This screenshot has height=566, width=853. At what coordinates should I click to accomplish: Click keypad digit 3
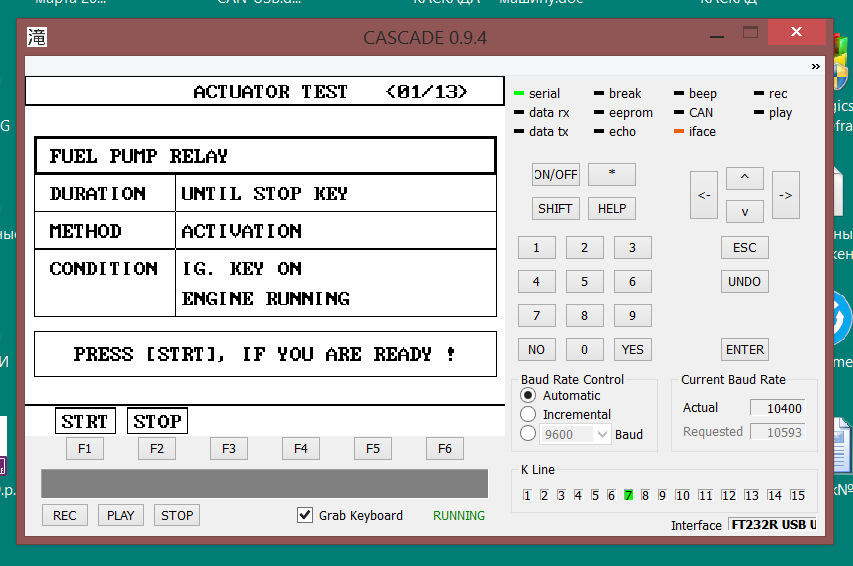[632, 248]
